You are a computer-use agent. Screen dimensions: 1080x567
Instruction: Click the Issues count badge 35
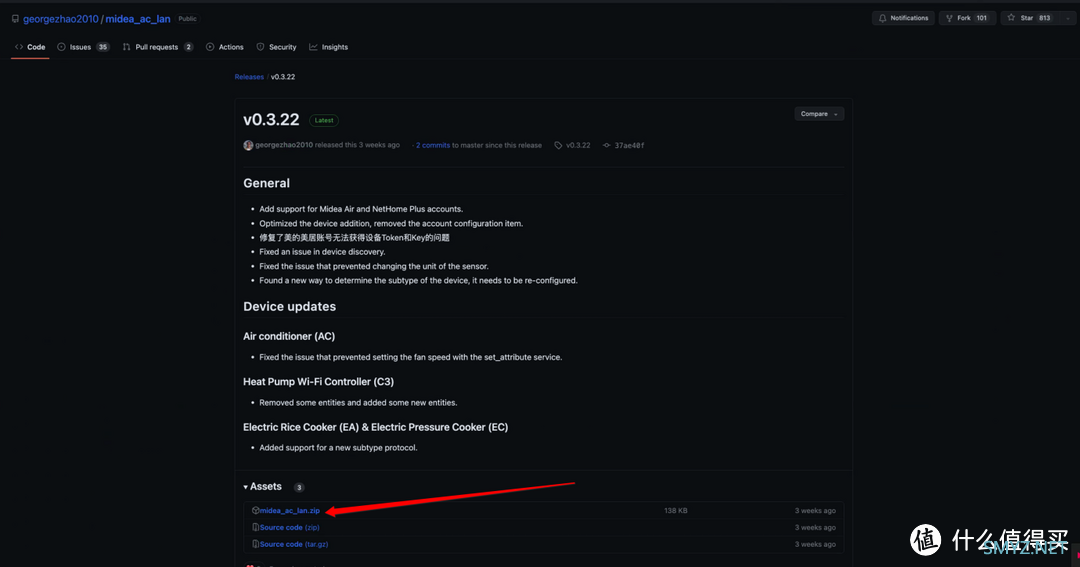[x=103, y=47]
